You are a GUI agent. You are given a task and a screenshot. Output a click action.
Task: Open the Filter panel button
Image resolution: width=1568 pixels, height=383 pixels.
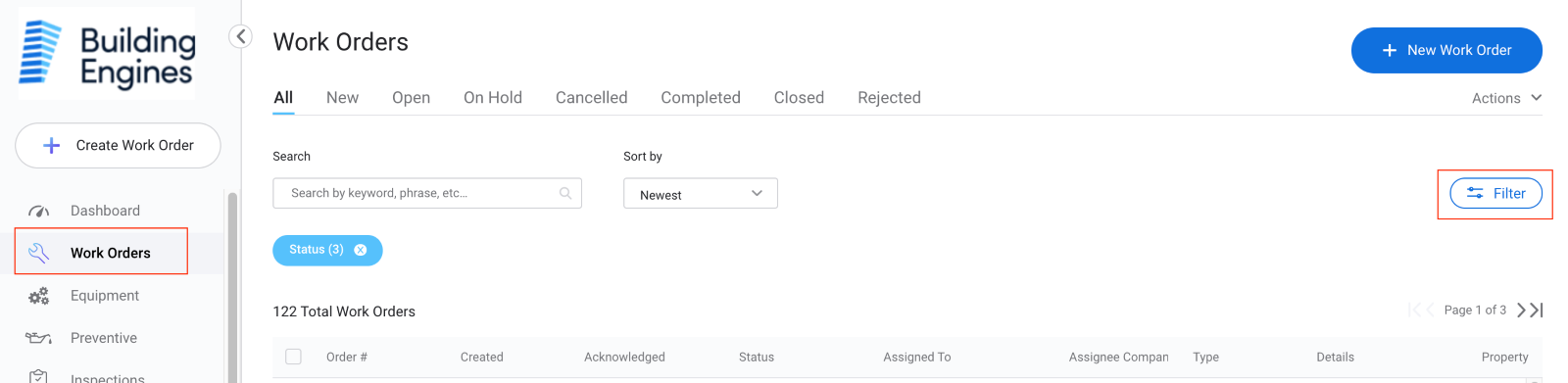1495,194
